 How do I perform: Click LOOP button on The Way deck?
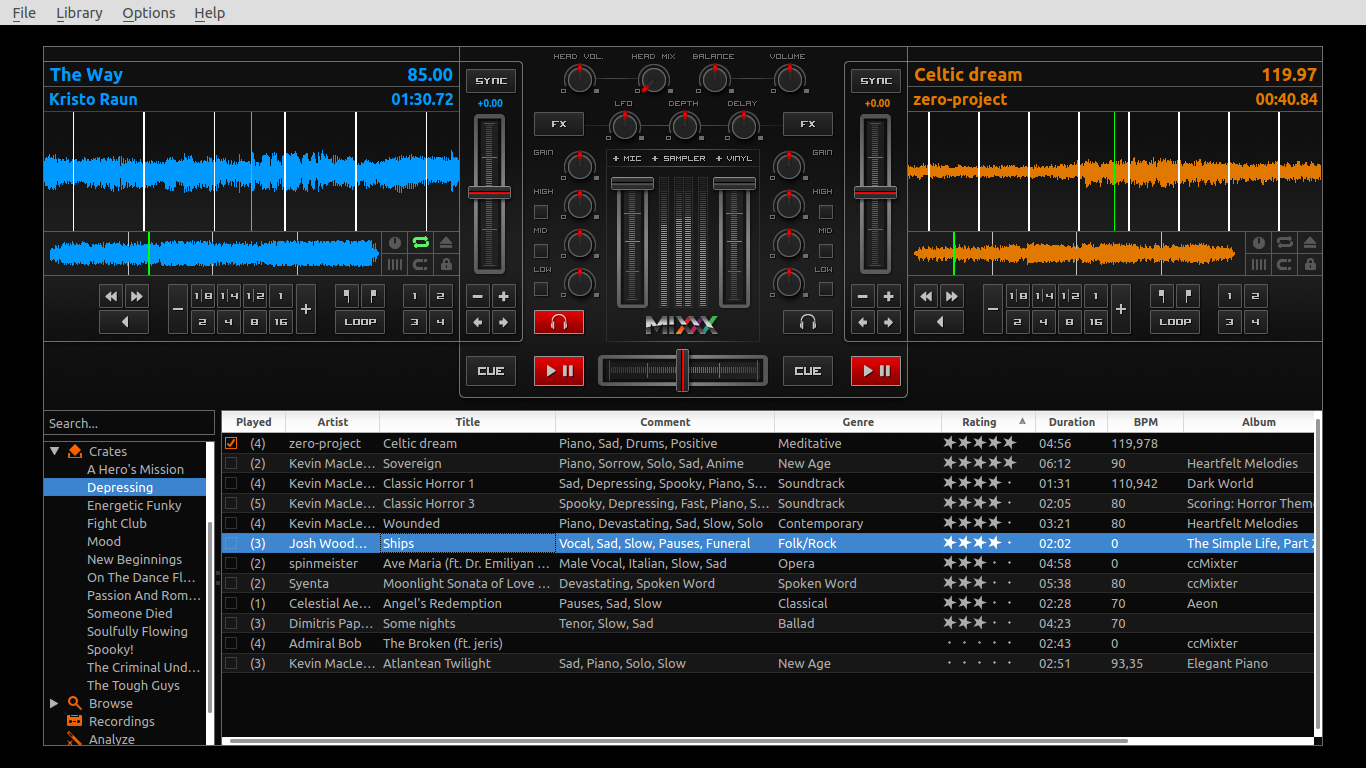pyautogui.click(x=360, y=322)
